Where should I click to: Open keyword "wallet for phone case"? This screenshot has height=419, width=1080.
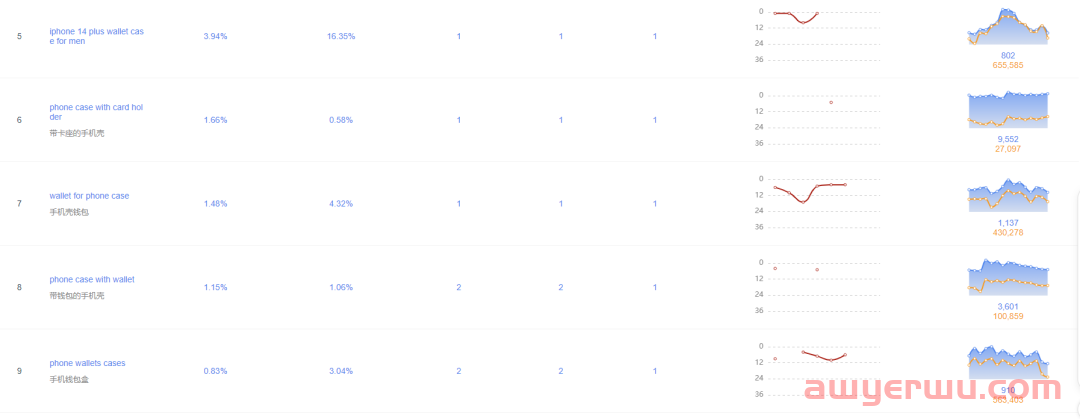coord(89,196)
